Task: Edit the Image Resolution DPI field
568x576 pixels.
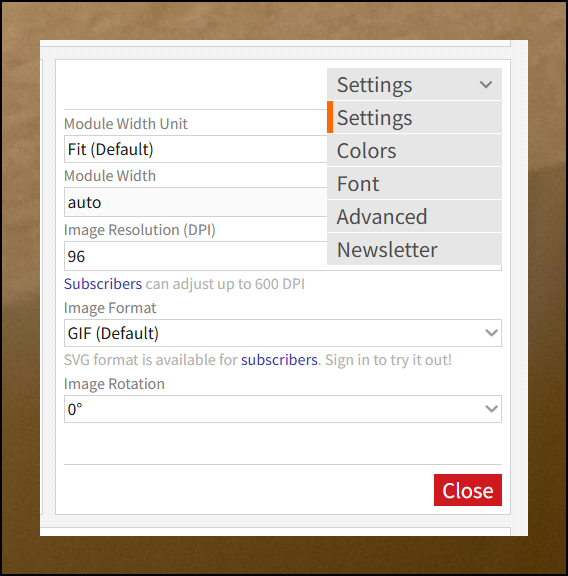Action: (x=195, y=256)
